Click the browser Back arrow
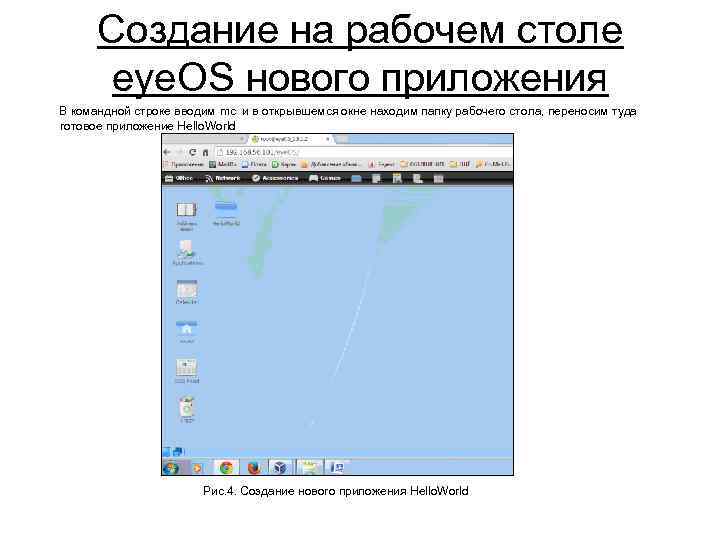This screenshot has height=540, width=720. [x=167, y=152]
